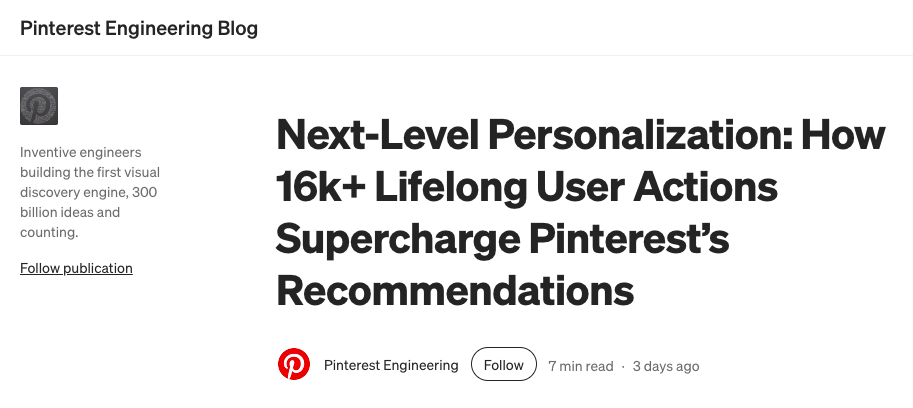Click the word "counting." in the sidebar
913x408 pixels.
coord(49,233)
